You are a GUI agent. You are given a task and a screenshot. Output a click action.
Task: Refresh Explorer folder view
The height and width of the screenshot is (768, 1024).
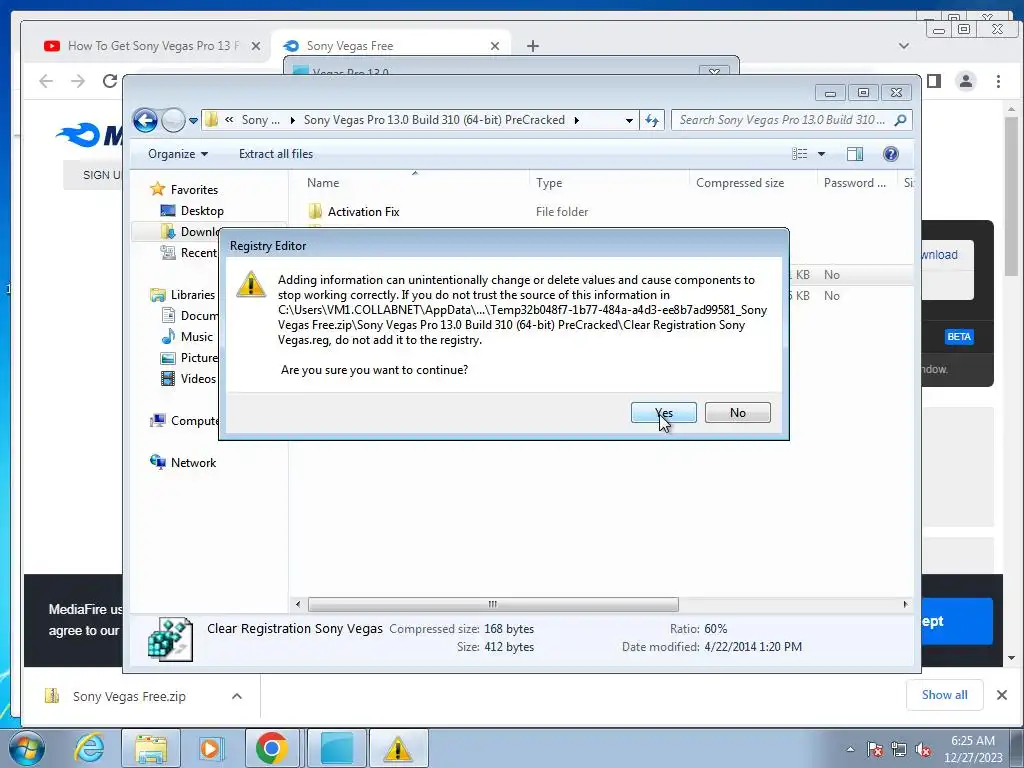(x=652, y=120)
